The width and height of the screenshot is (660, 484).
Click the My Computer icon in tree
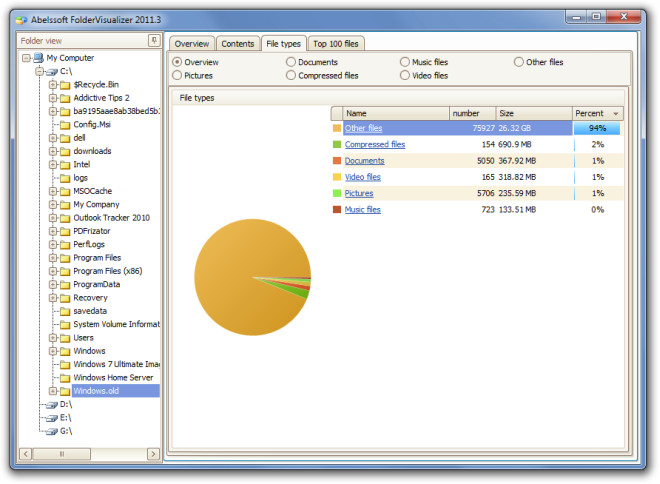pos(39,58)
